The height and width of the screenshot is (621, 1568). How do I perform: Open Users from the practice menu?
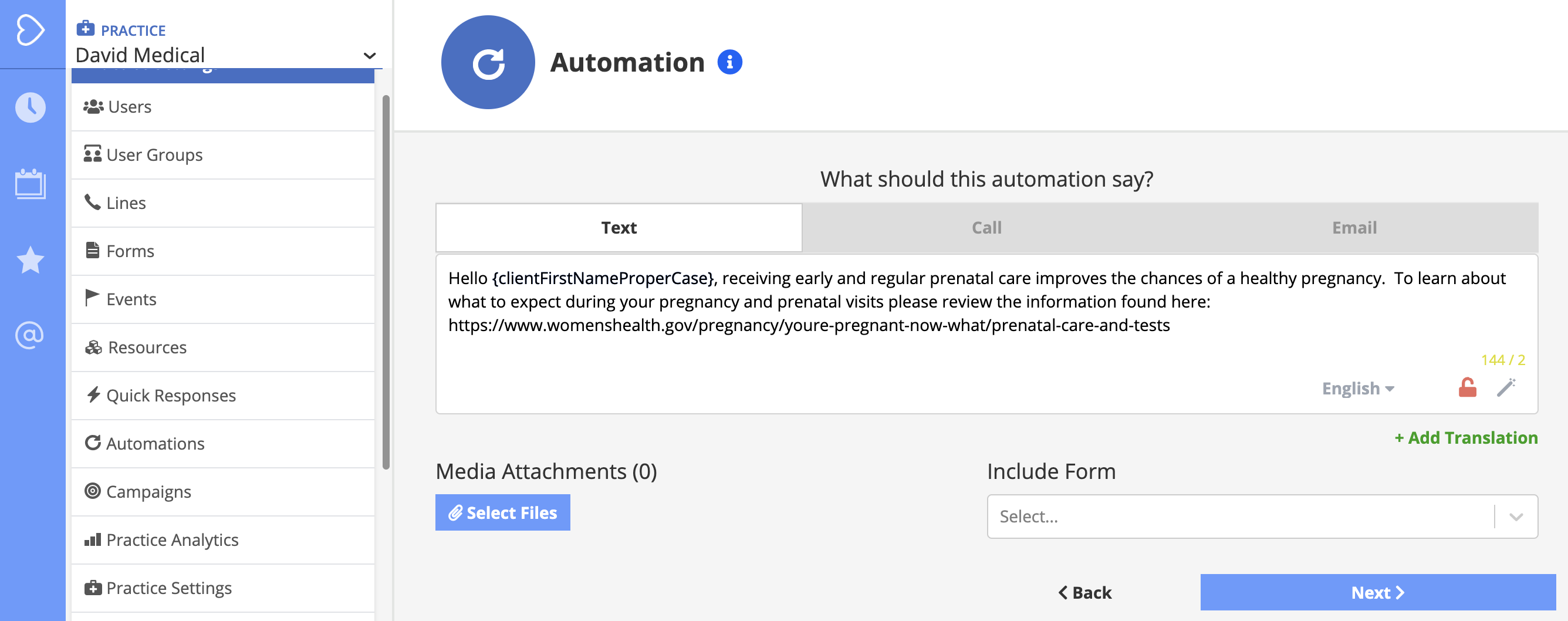[129, 107]
